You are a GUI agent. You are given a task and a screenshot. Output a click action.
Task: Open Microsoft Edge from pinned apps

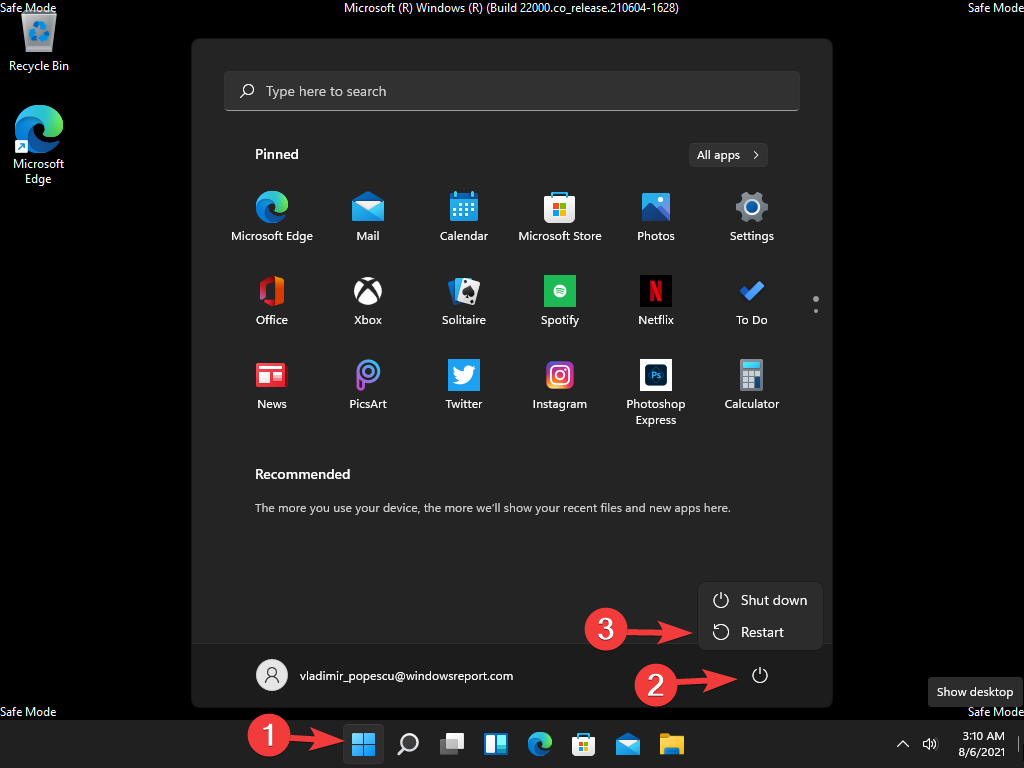(272, 216)
